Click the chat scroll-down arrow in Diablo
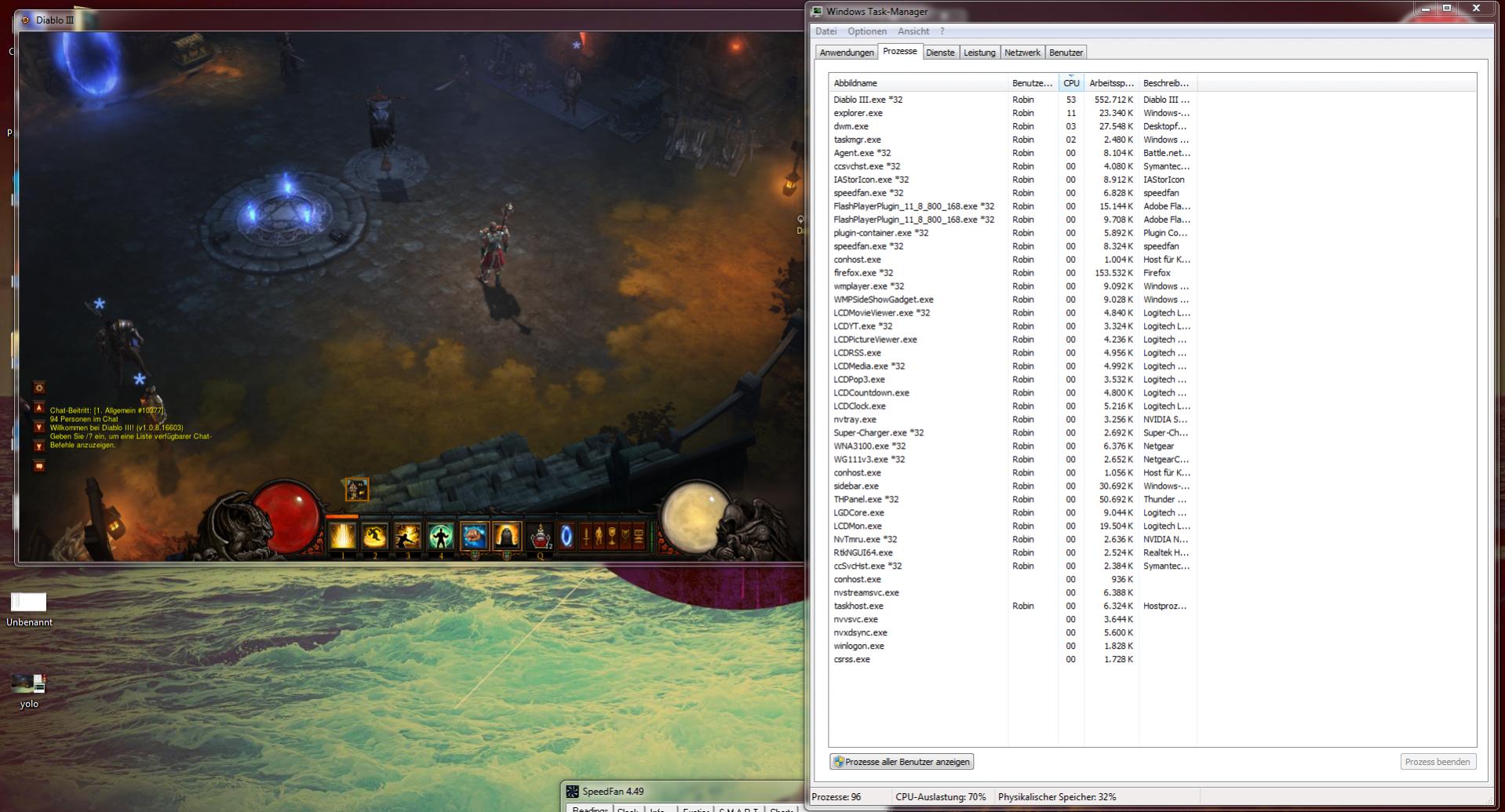The height and width of the screenshot is (812, 1505). [x=39, y=427]
